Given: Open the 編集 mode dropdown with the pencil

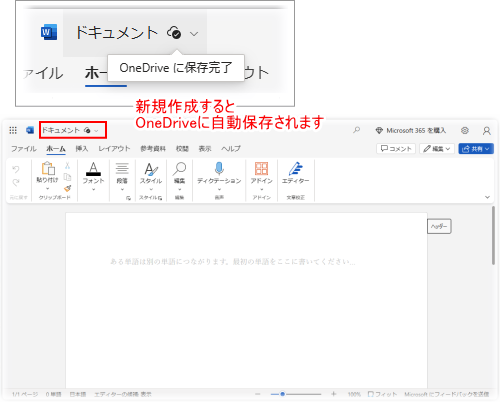Looking at the screenshot, I should pyautogui.click(x=437, y=149).
